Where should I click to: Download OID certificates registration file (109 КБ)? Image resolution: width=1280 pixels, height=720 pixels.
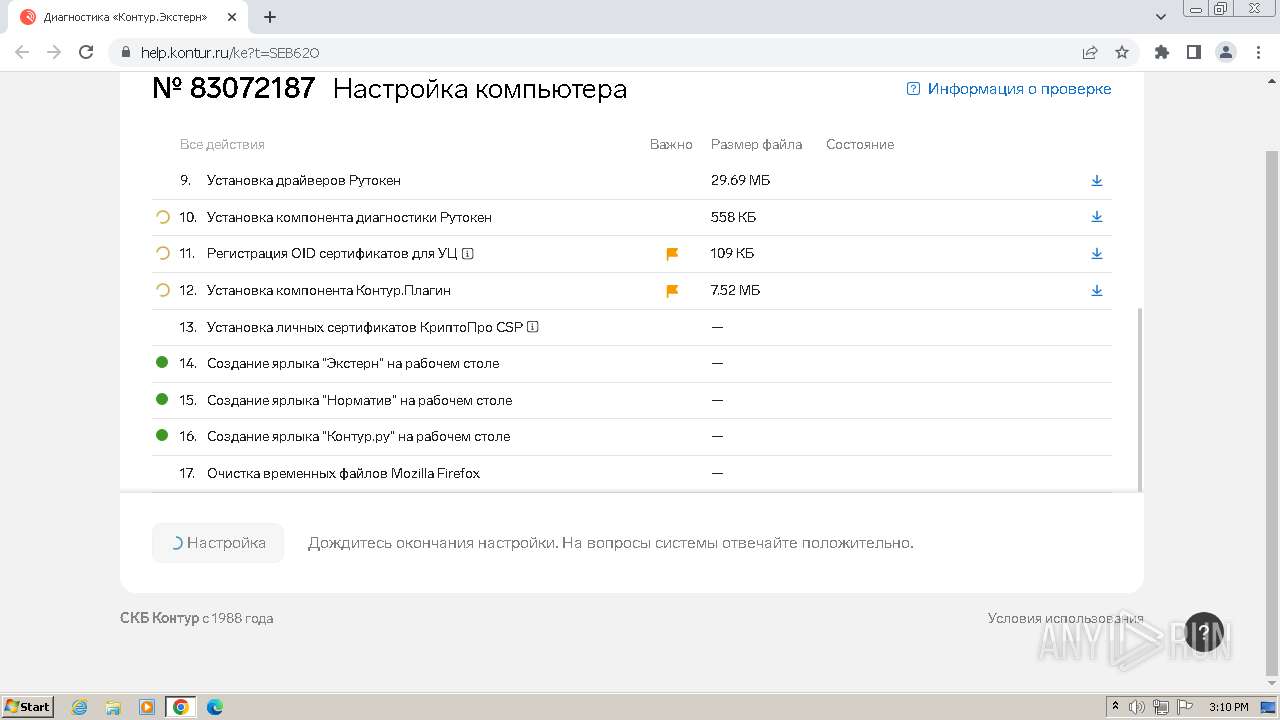(1096, 254)
